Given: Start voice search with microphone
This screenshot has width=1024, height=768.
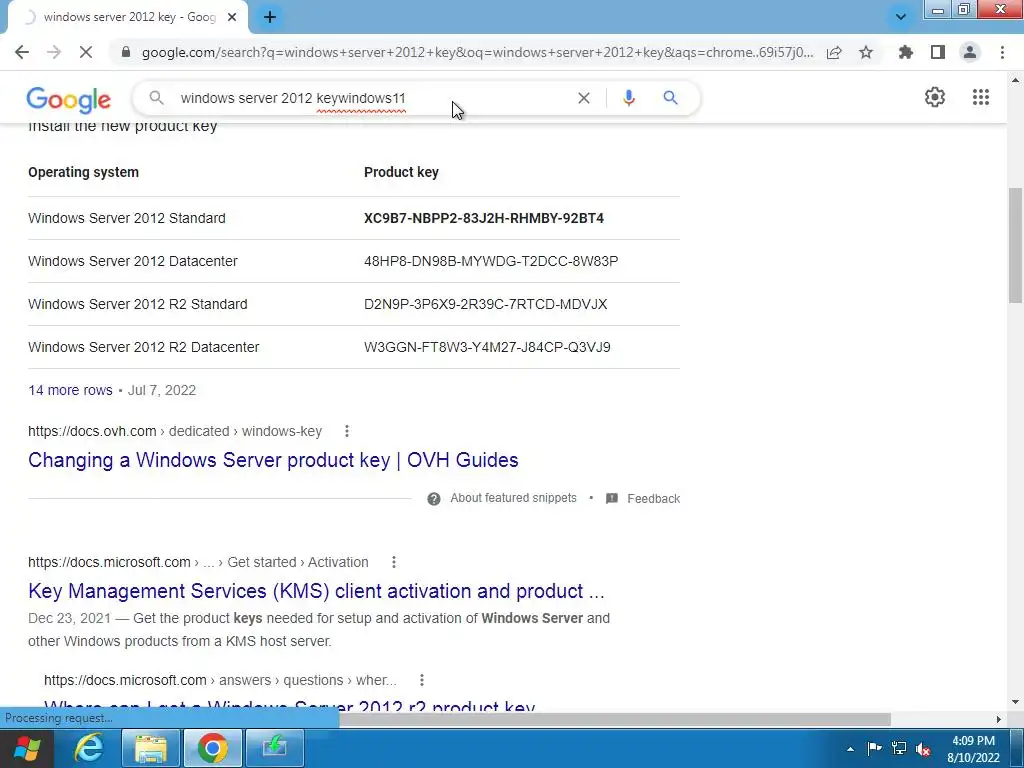Looking at the screenshot, I should tap(628, 98).
